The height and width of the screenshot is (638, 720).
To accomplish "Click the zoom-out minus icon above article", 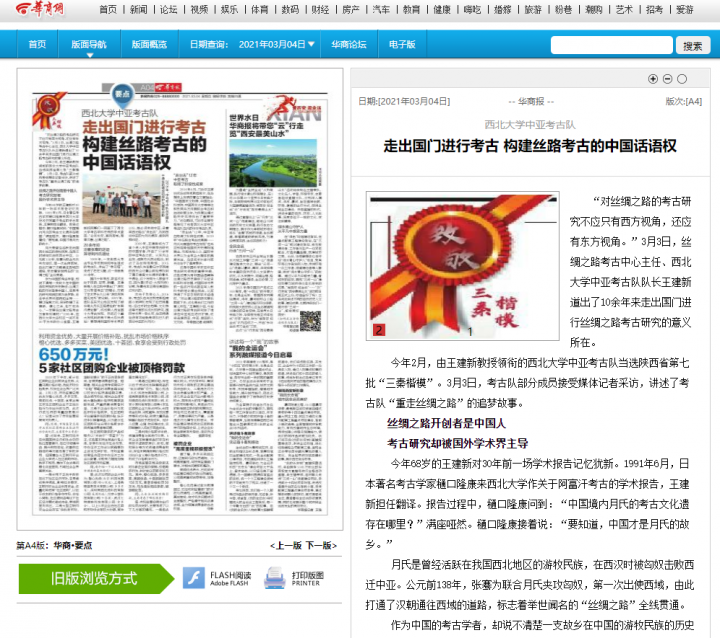I will pos(667,79).
